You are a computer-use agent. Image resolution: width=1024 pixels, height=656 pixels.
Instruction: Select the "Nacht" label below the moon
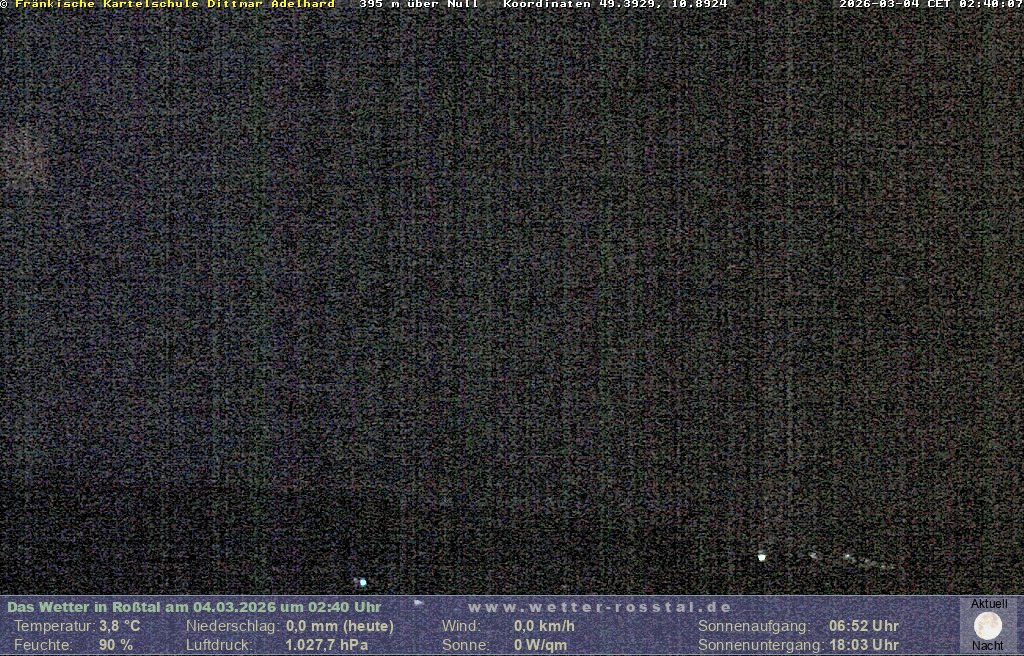pos(988,646)
